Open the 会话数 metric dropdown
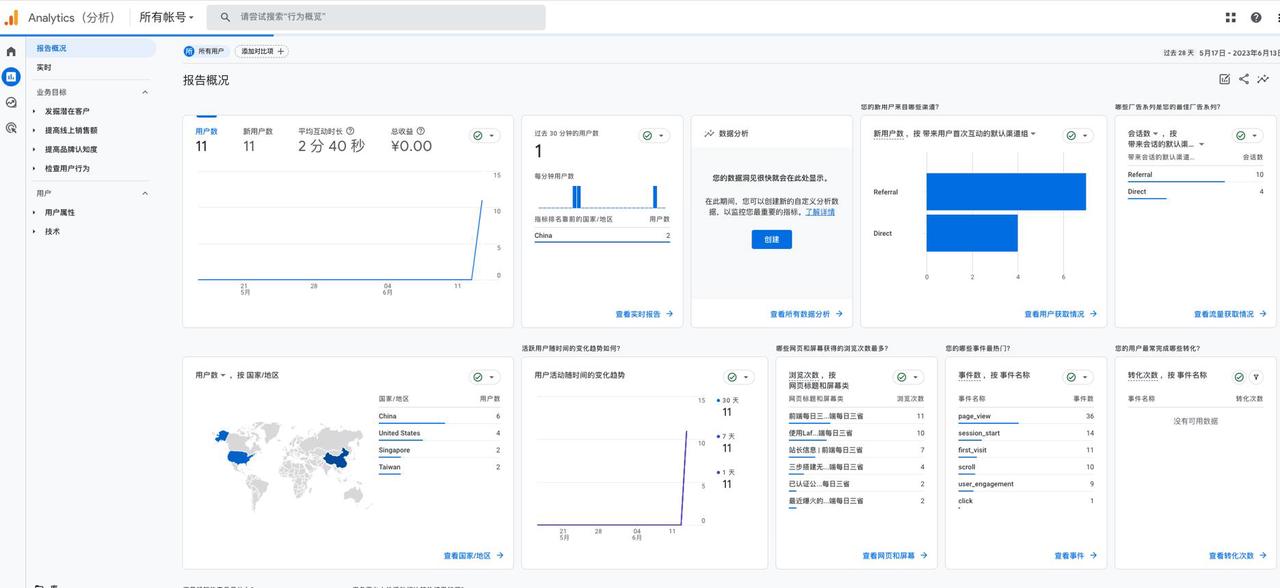 point(1143,133)
